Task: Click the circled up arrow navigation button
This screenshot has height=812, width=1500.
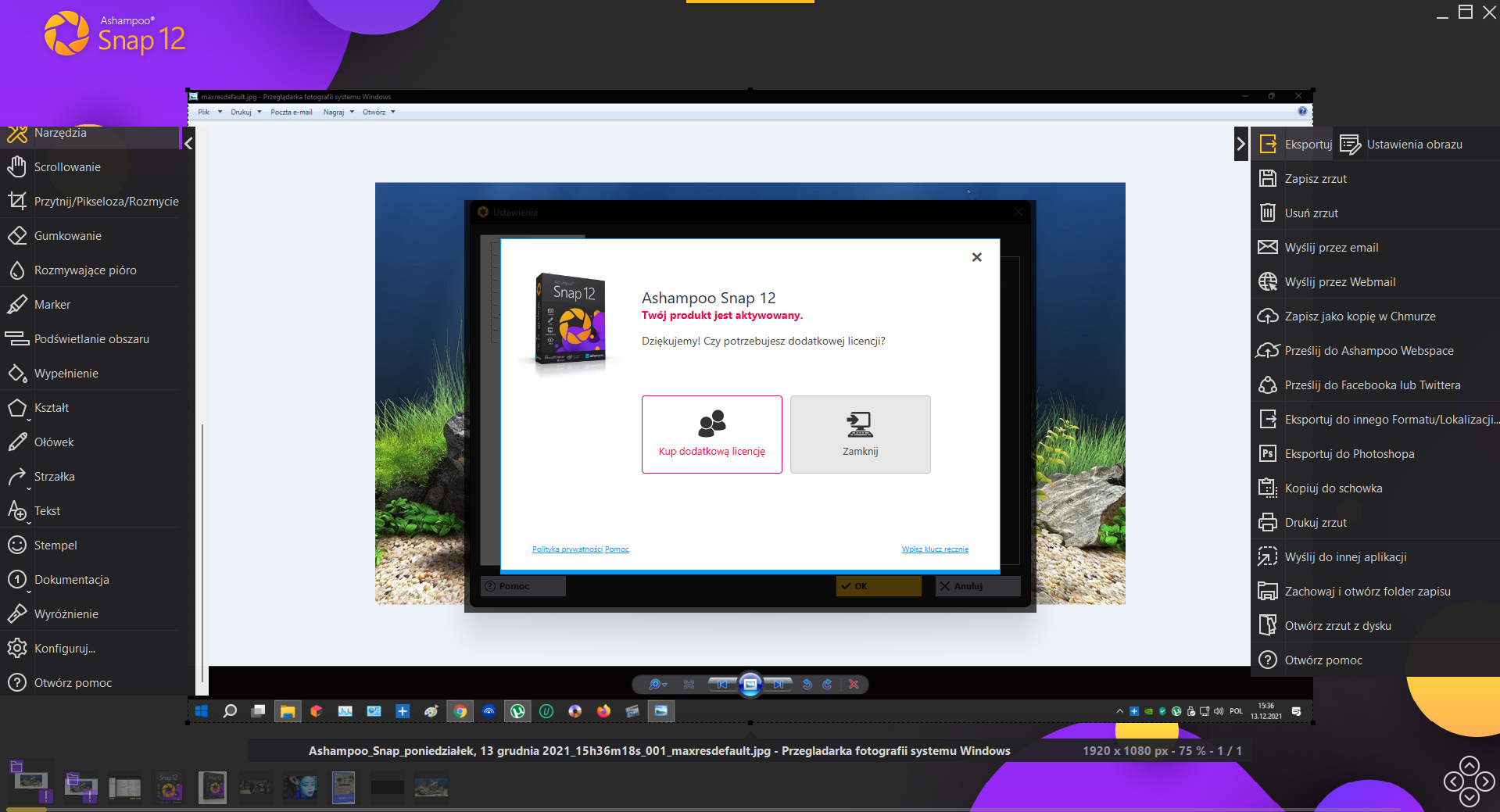Action: pyautogui.click(x=1470, y=765)
